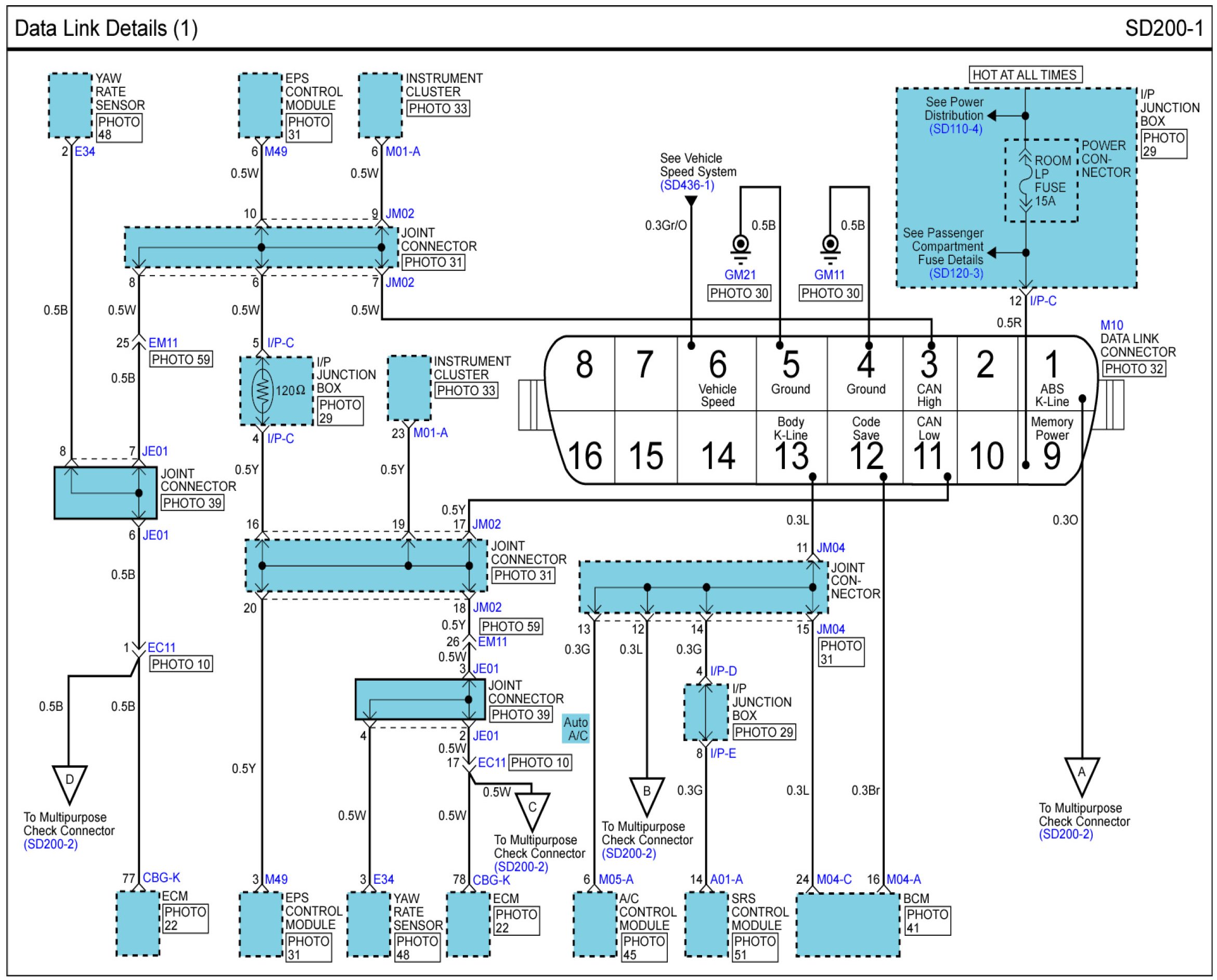Click PHOTO 33 label under Instrument Cluster
The width and height of the screenshot is (1217, 980).
[438, 108]
